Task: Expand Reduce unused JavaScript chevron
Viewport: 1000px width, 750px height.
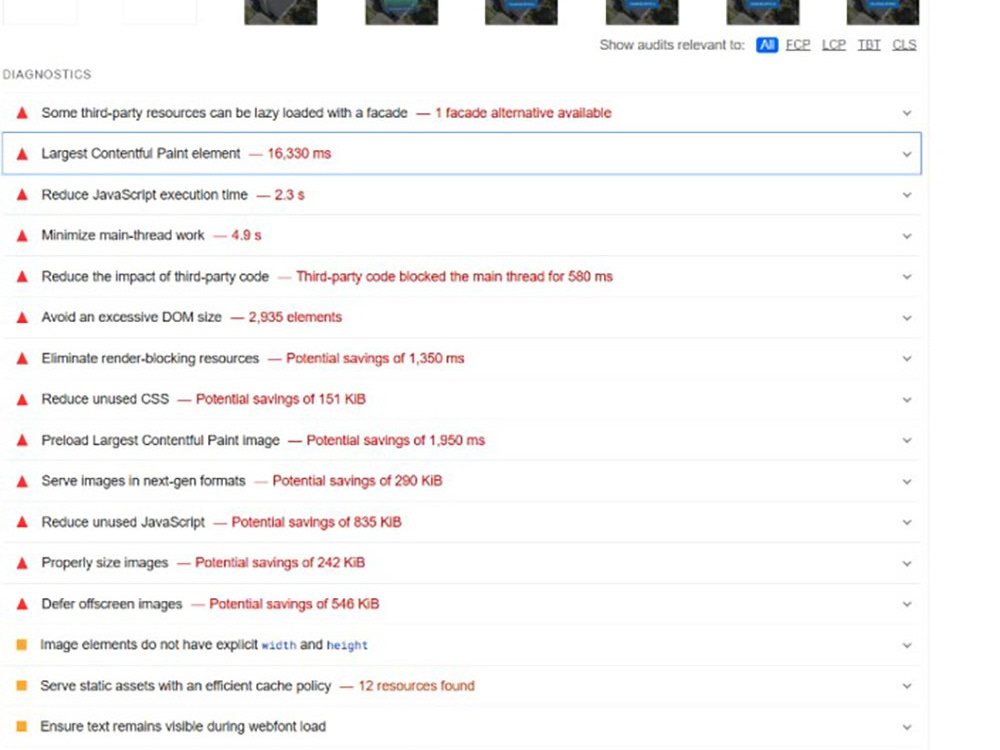Action: tap(906, 522)
